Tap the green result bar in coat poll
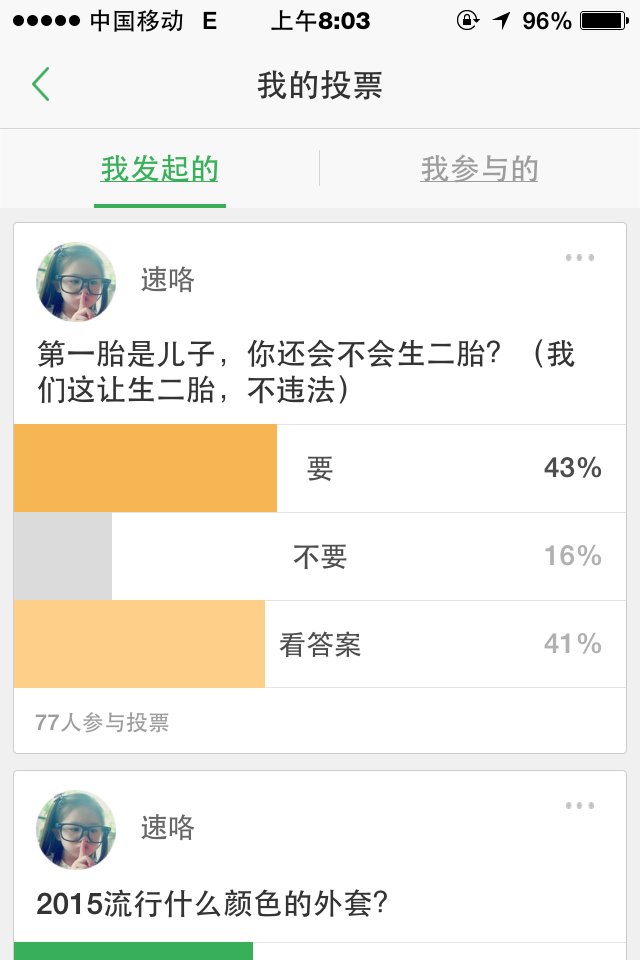The width and height of the screenshot is (640, 960). (x=133, y=951)
